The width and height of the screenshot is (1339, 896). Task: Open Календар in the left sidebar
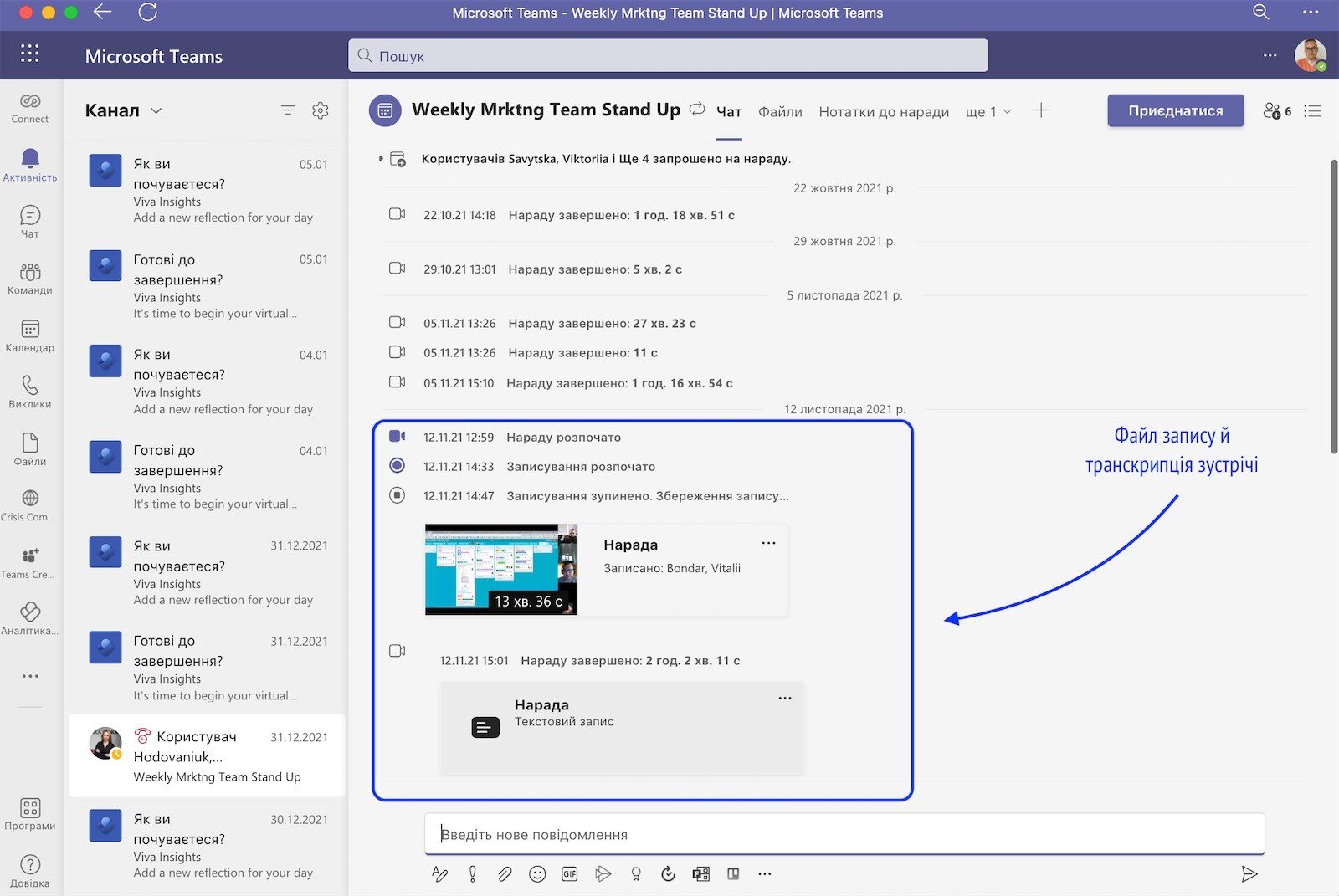coord(30,335)
